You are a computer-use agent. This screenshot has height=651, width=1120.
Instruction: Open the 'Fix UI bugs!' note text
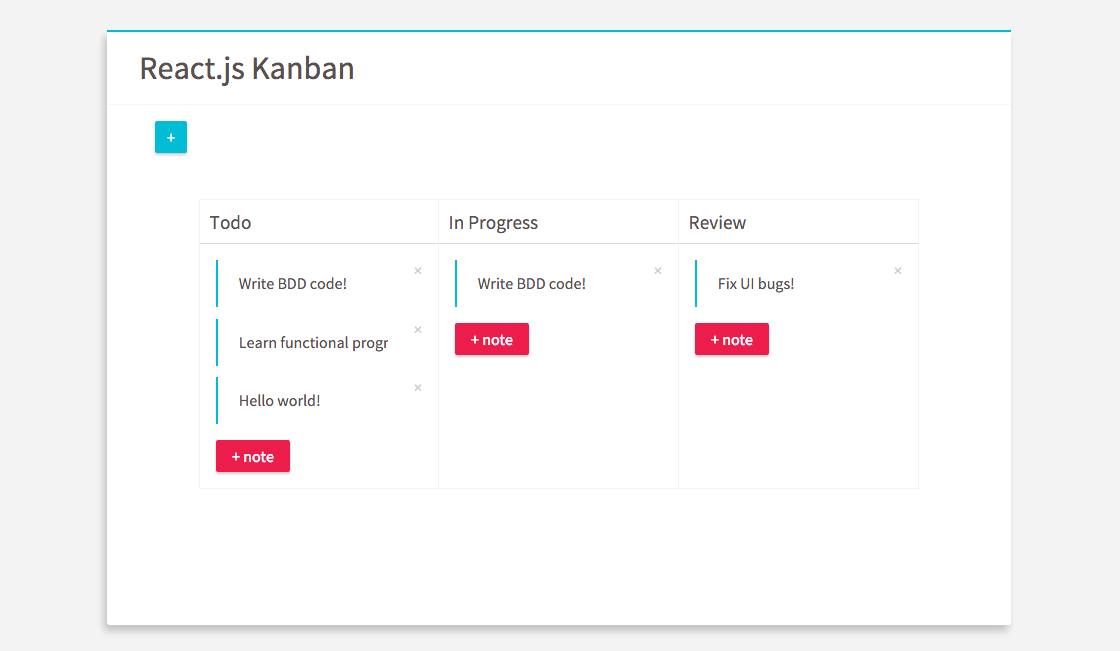click(756, 284)
